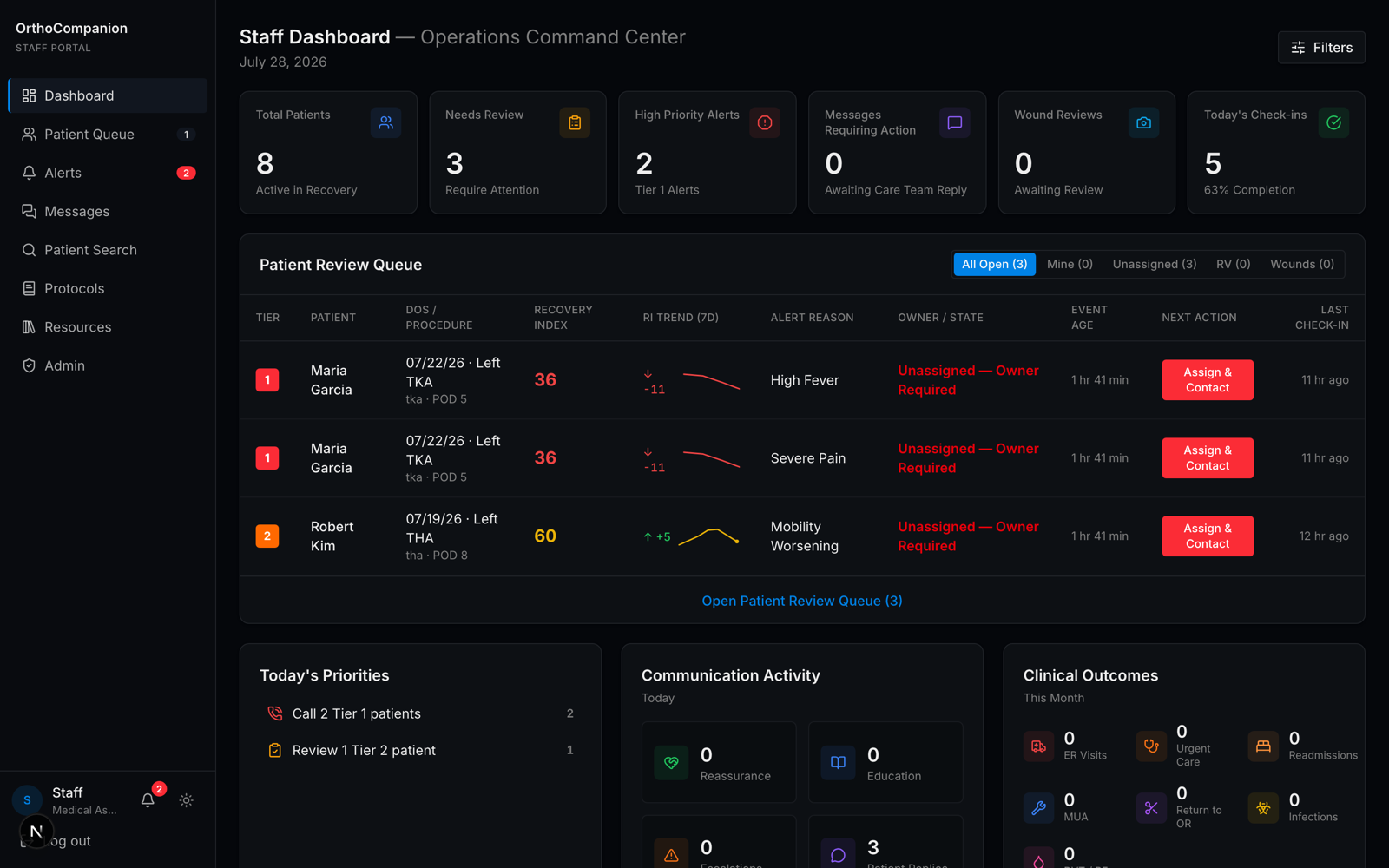Click the Reassurance heart icon
1389x868 pixels.
point(671,763)
